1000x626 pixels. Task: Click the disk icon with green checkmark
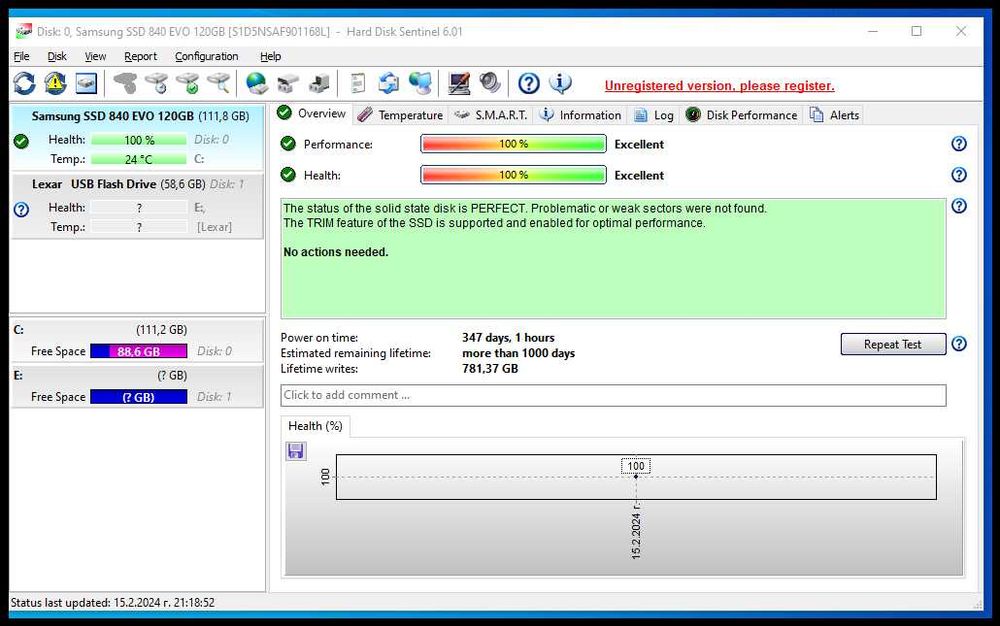tap(188, 84)
